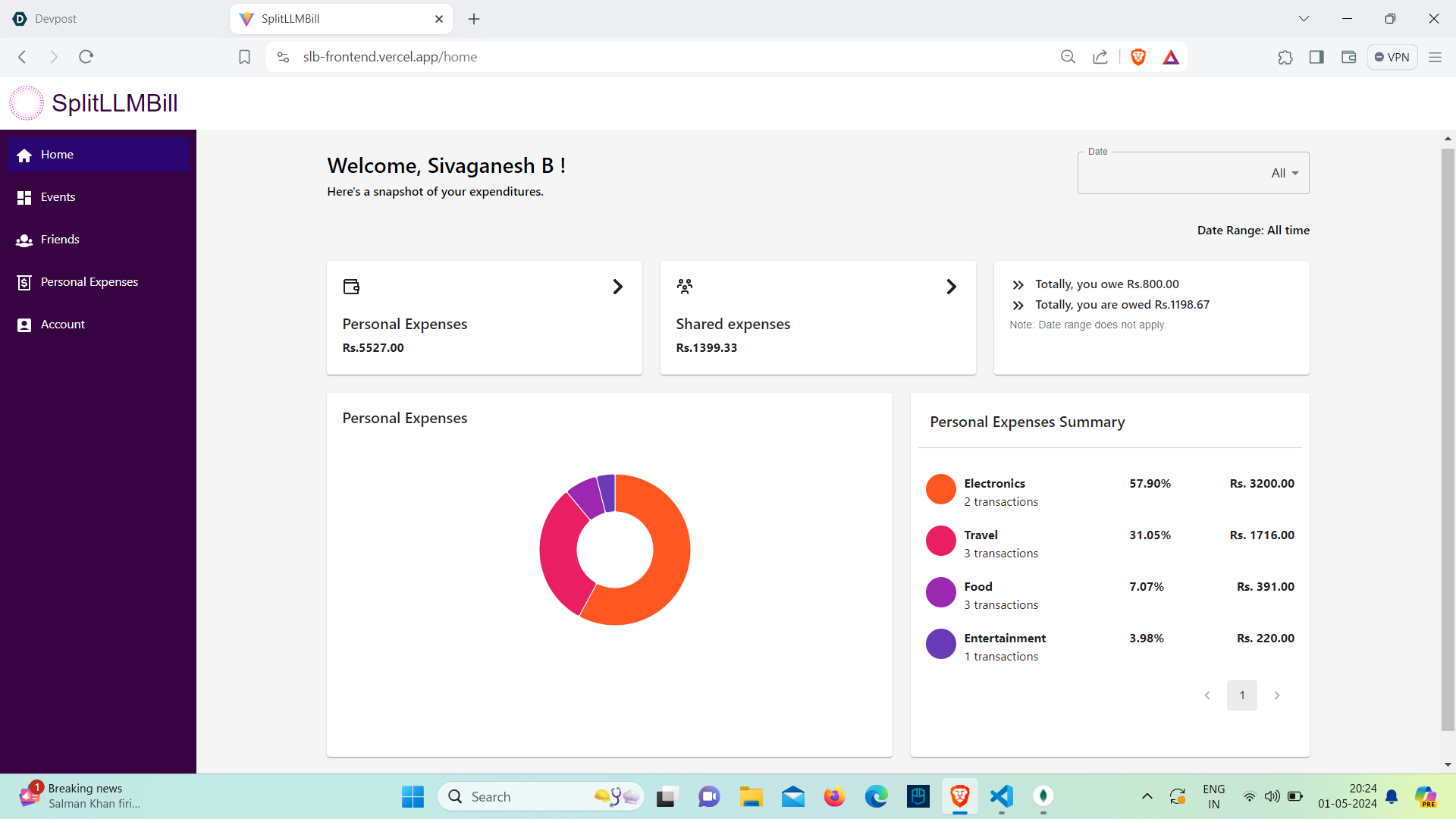Go to next summary page arrow
The image size is (1456, 819).
point(1277,695)
